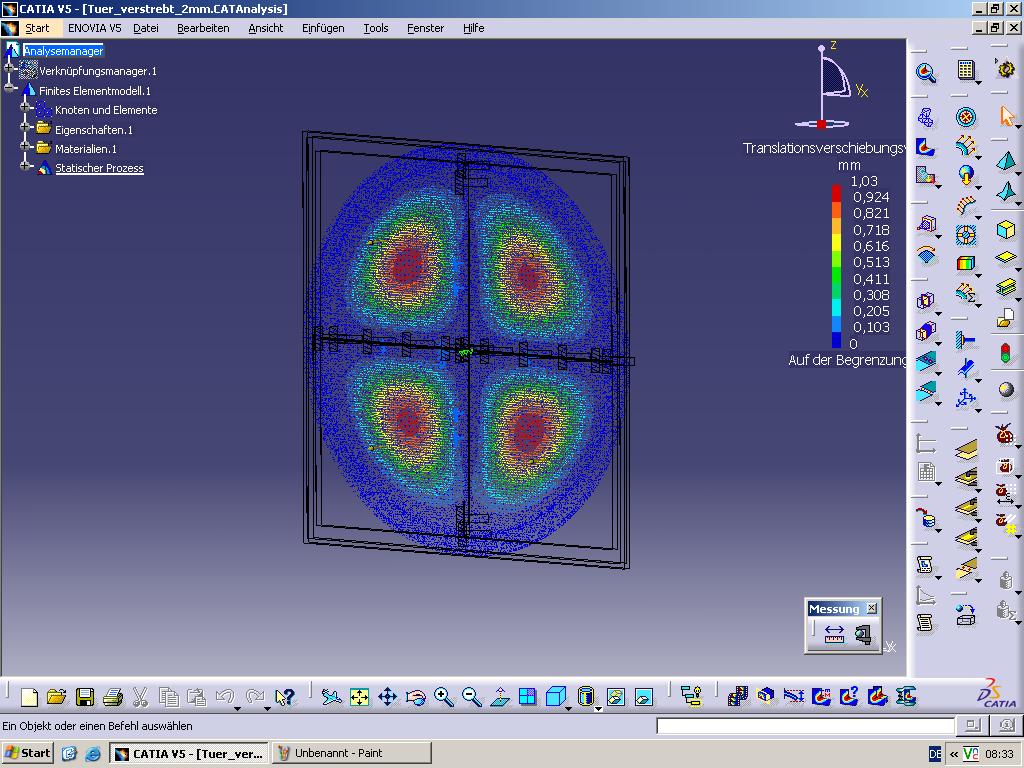Click the Octree Tetrahedron Mesher icon
Viewport: 1024px width, 768px height.
click(x=1006, y=159)
